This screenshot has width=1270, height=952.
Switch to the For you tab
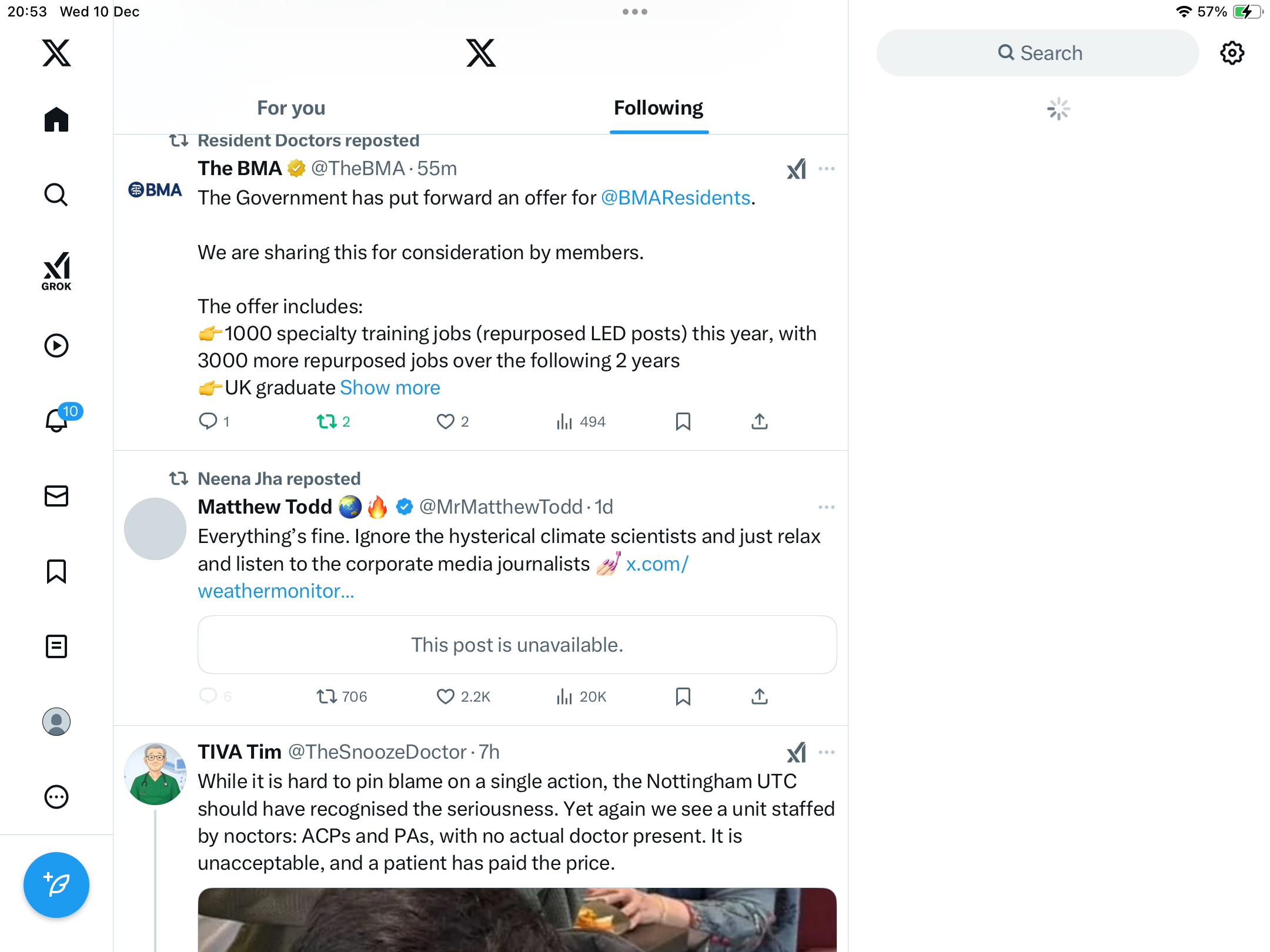point(291,108)
